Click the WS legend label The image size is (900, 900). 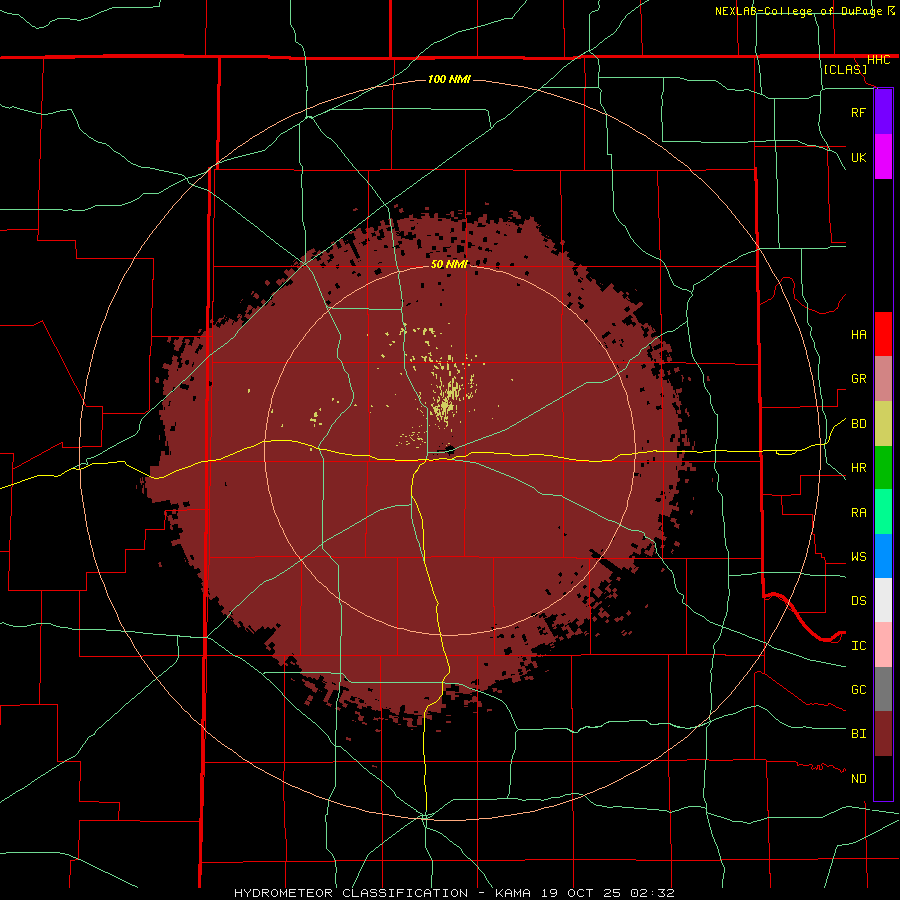pyautogui.click(x=858, y=557)
